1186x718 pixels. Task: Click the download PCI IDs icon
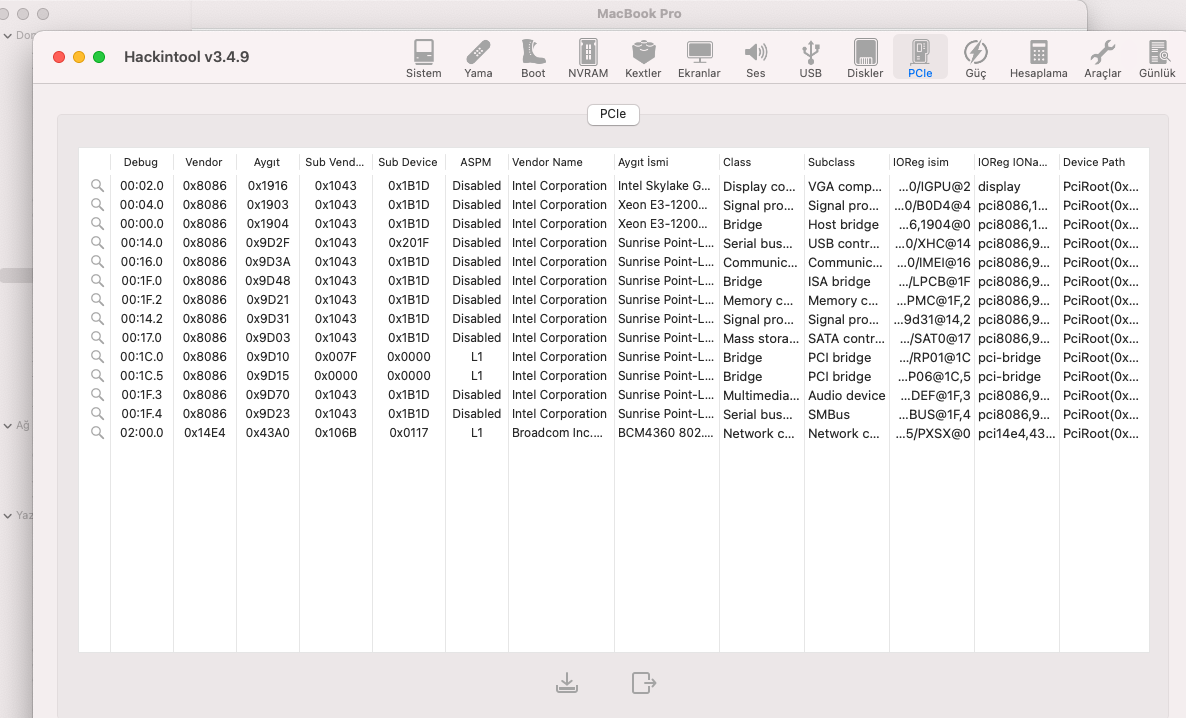coord(567,683)
